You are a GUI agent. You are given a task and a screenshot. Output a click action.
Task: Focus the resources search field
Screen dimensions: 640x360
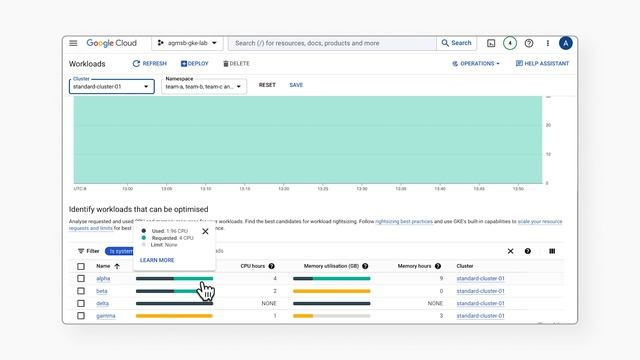(332, 43)
